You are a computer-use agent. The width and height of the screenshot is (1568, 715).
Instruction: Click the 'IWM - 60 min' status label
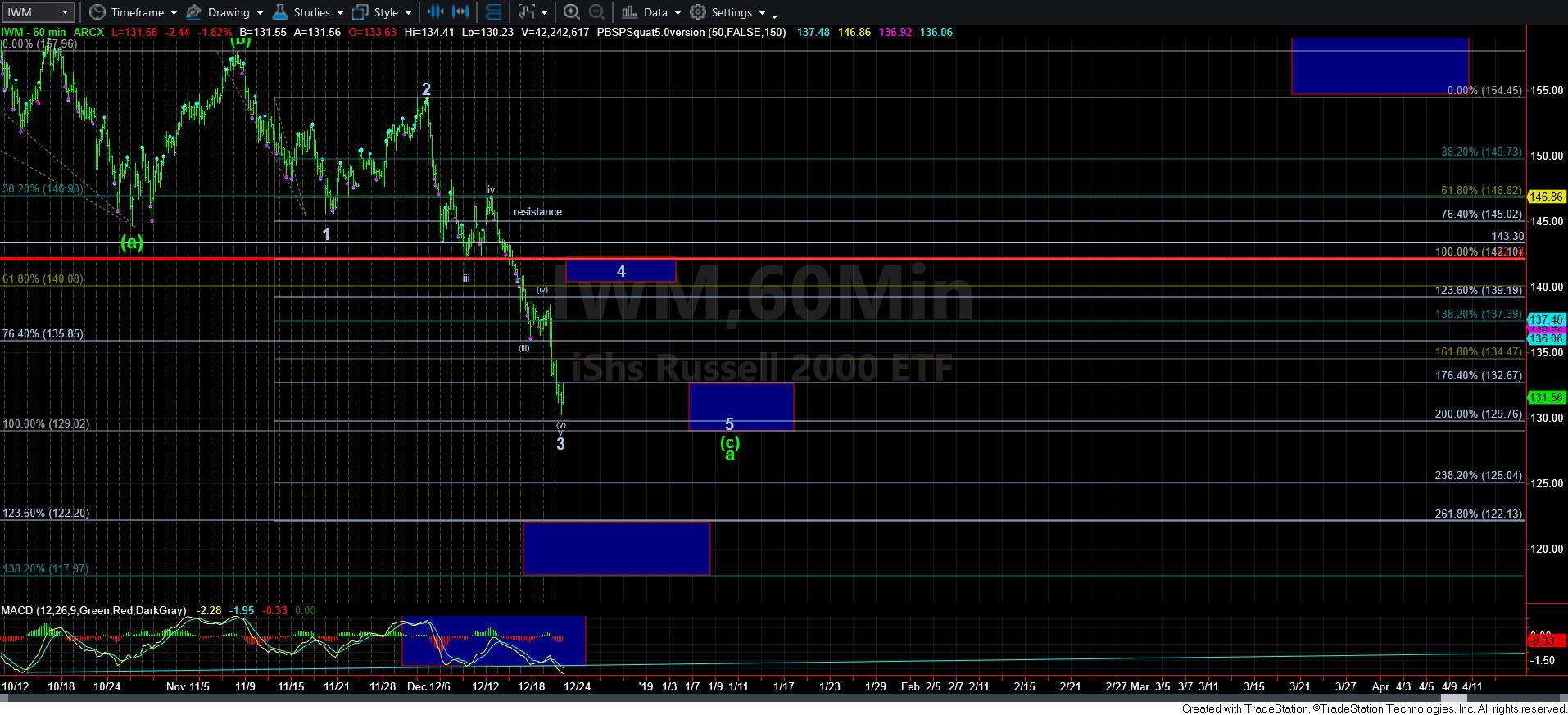click(x=34, y=32)
